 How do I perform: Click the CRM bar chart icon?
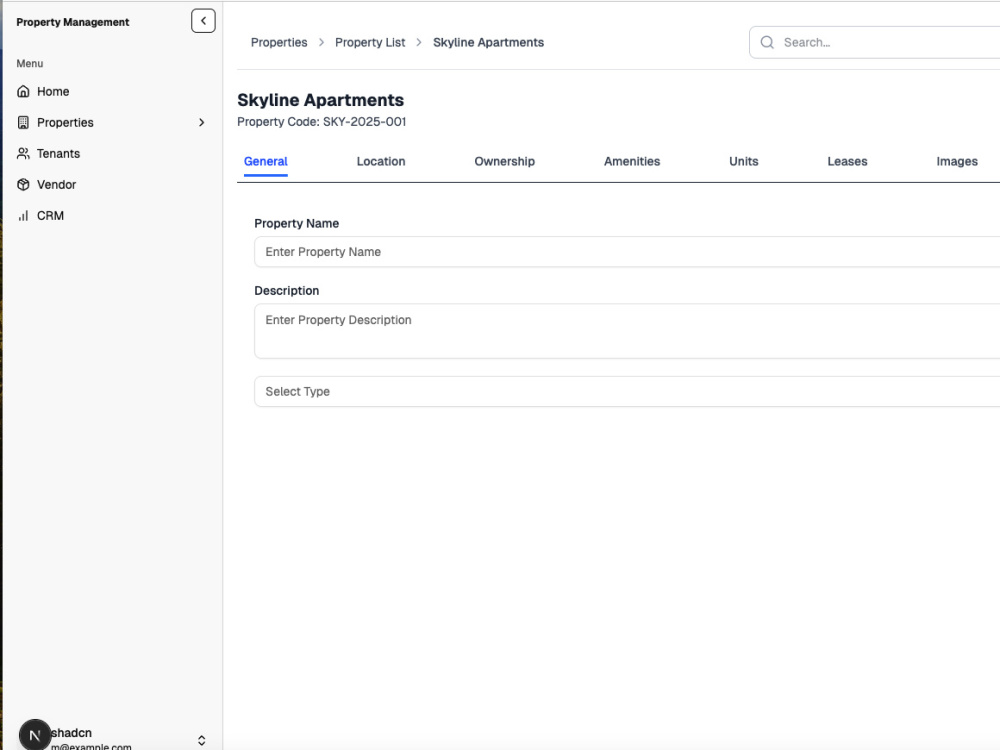coord(23,216)
